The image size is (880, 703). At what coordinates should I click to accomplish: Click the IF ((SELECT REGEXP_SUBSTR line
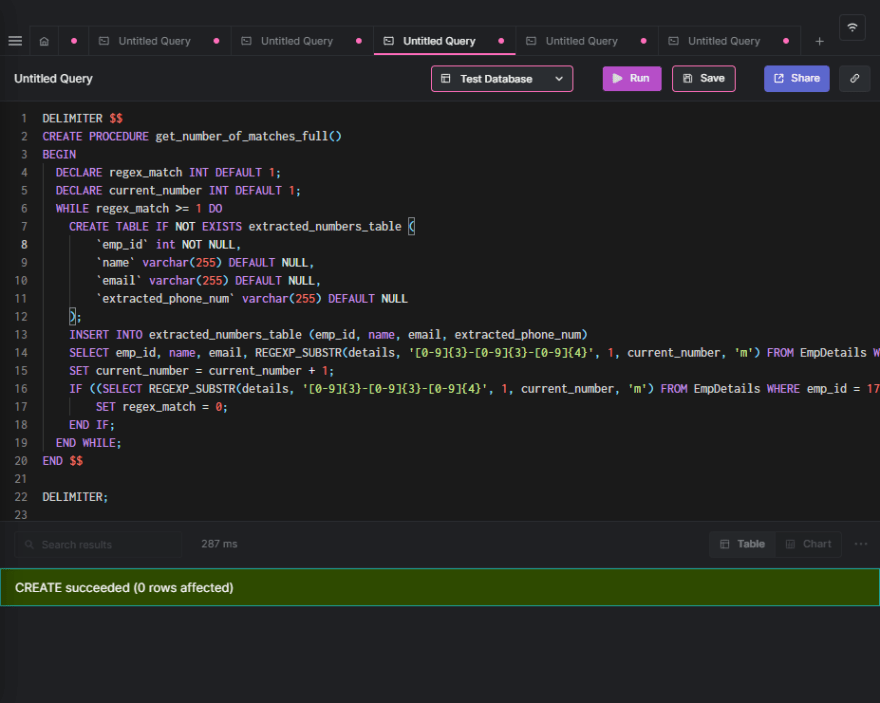(474, 388)
